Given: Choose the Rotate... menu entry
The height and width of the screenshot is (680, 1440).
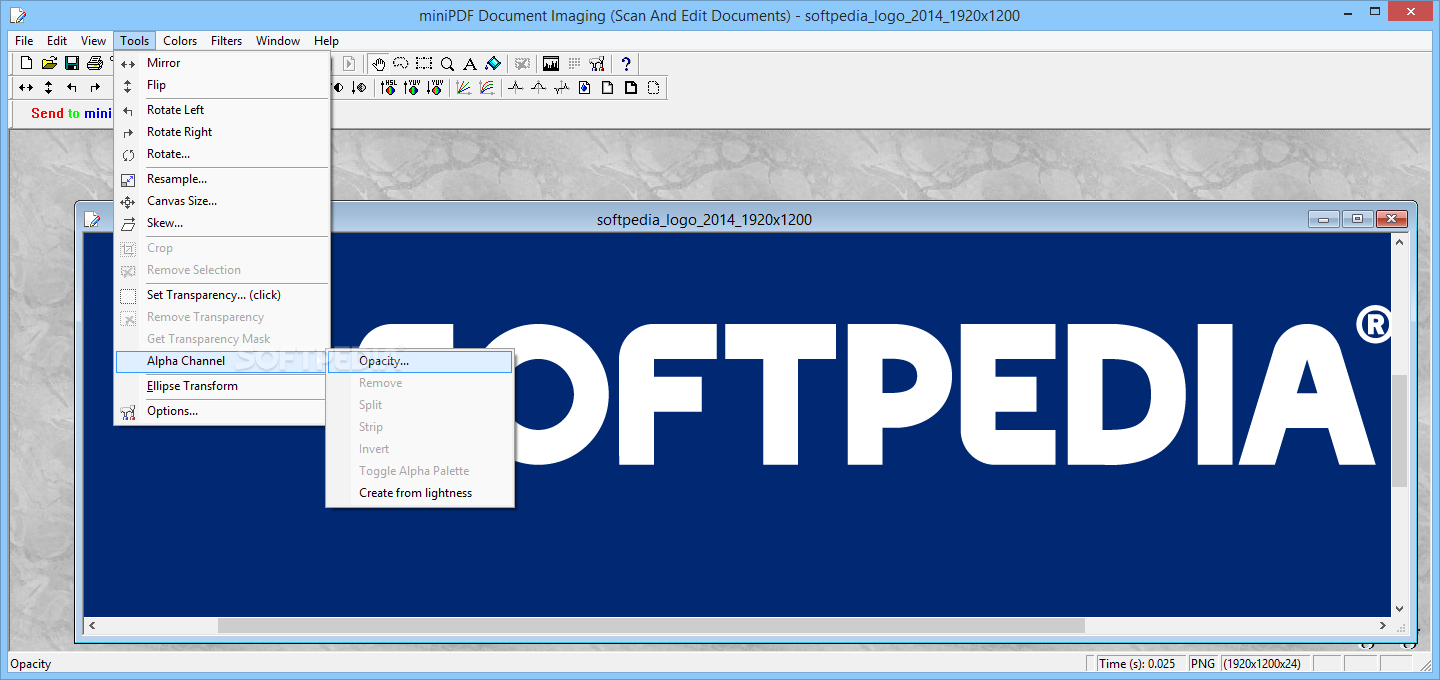Looking at the screenshot, I should [222, 154].
